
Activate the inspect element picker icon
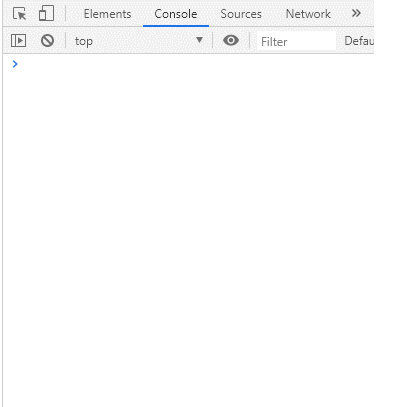(x=19, y=14)
